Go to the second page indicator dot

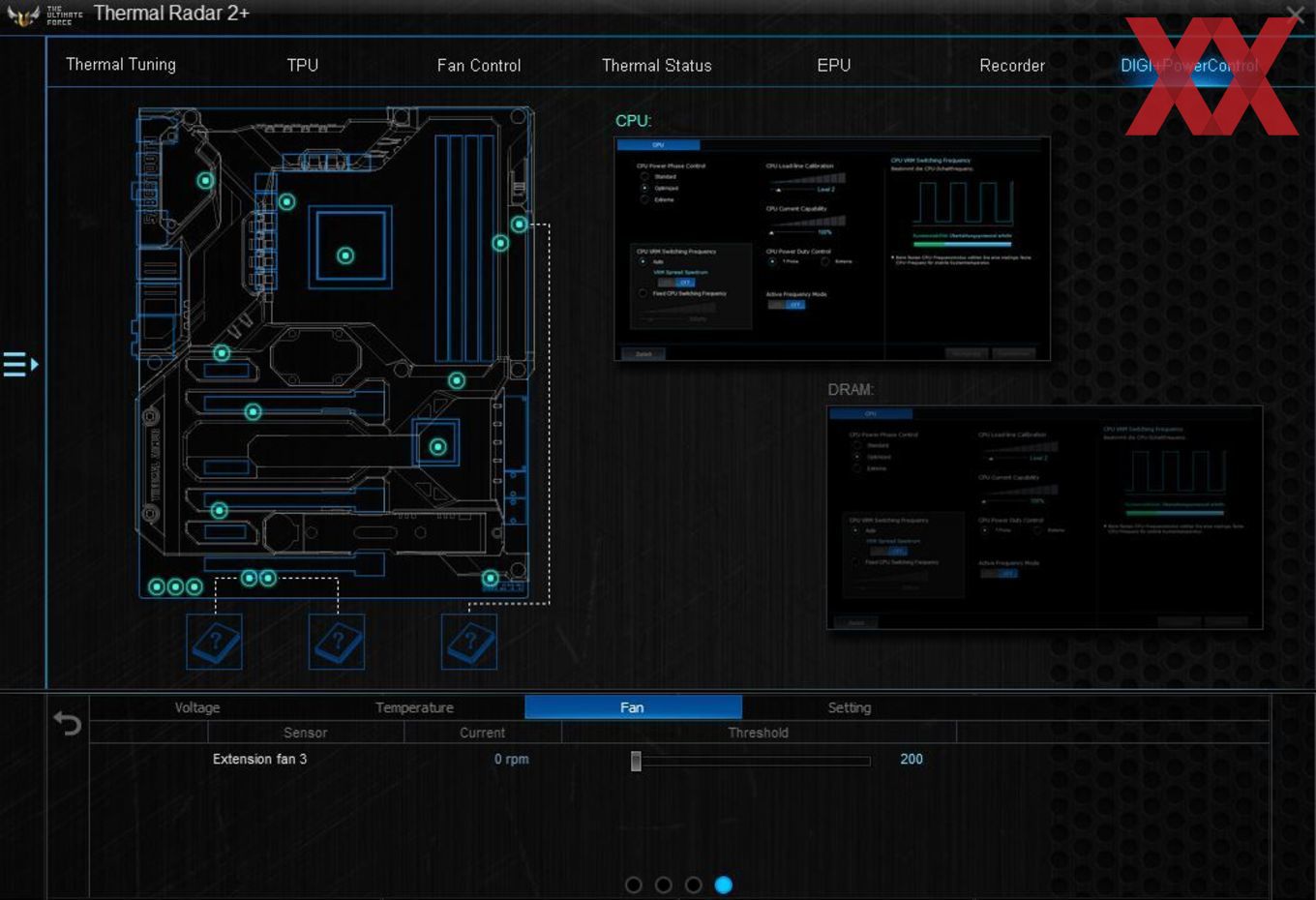pos(664,885)
